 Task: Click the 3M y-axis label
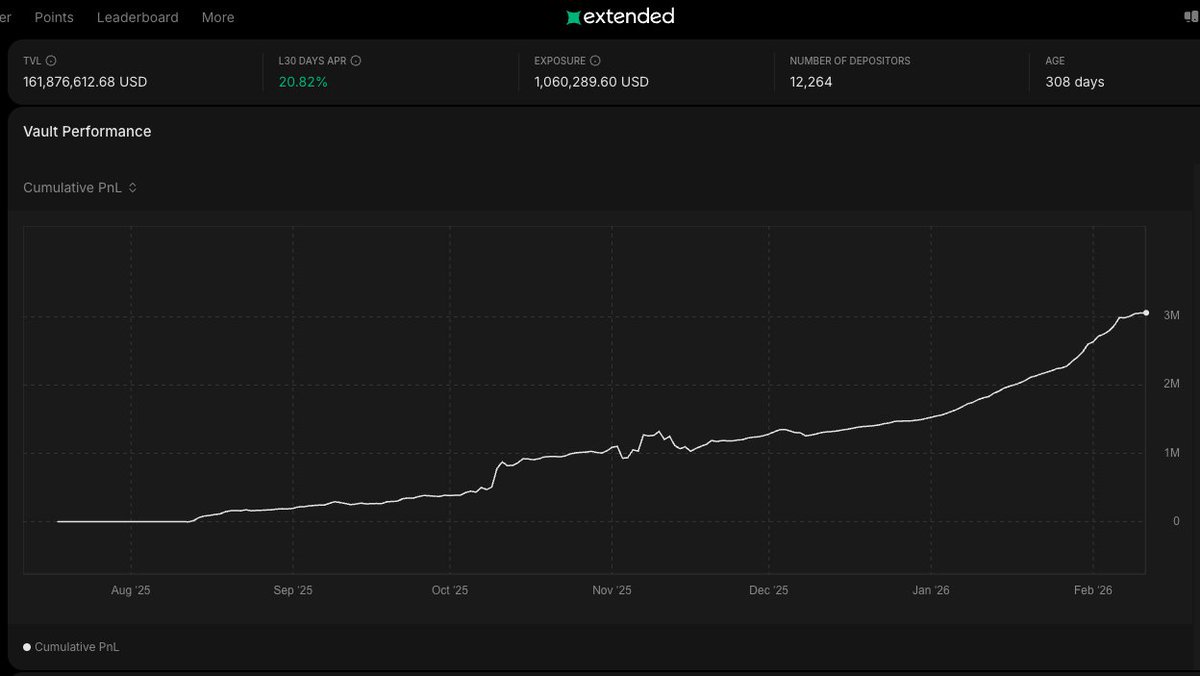[1172, 315]
